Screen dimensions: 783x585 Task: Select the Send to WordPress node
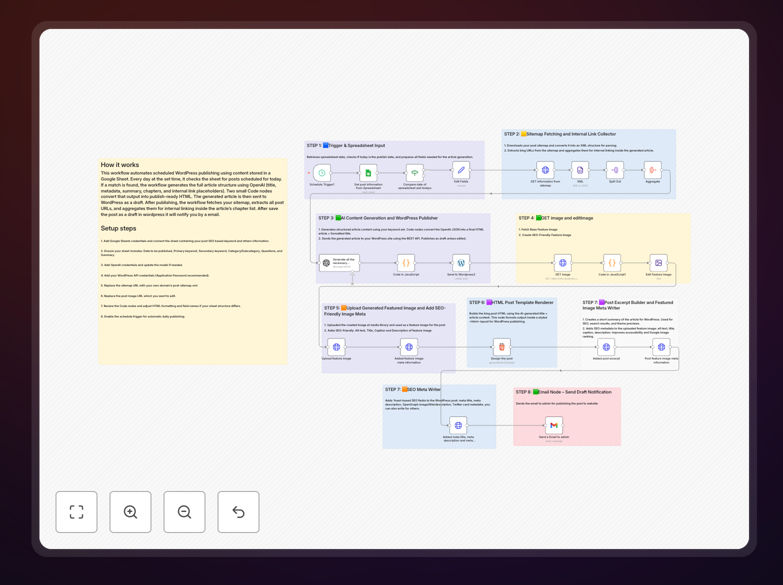coord(461,263)
